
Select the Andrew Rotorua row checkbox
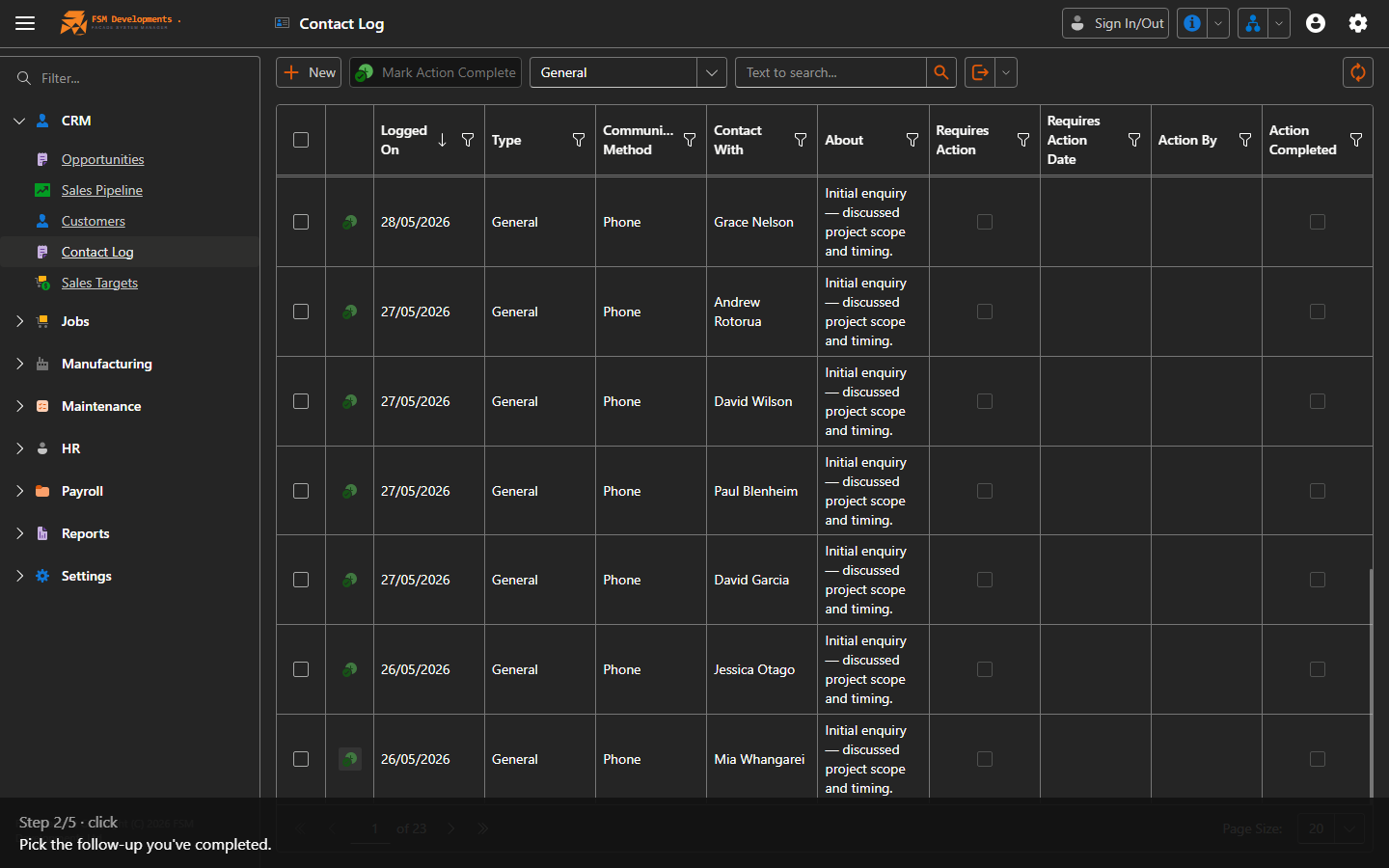point(301,312)
